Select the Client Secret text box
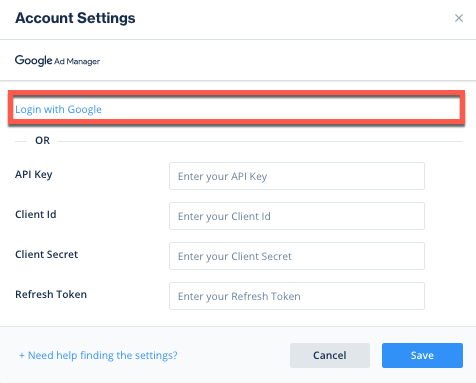 tap(297, 256)
